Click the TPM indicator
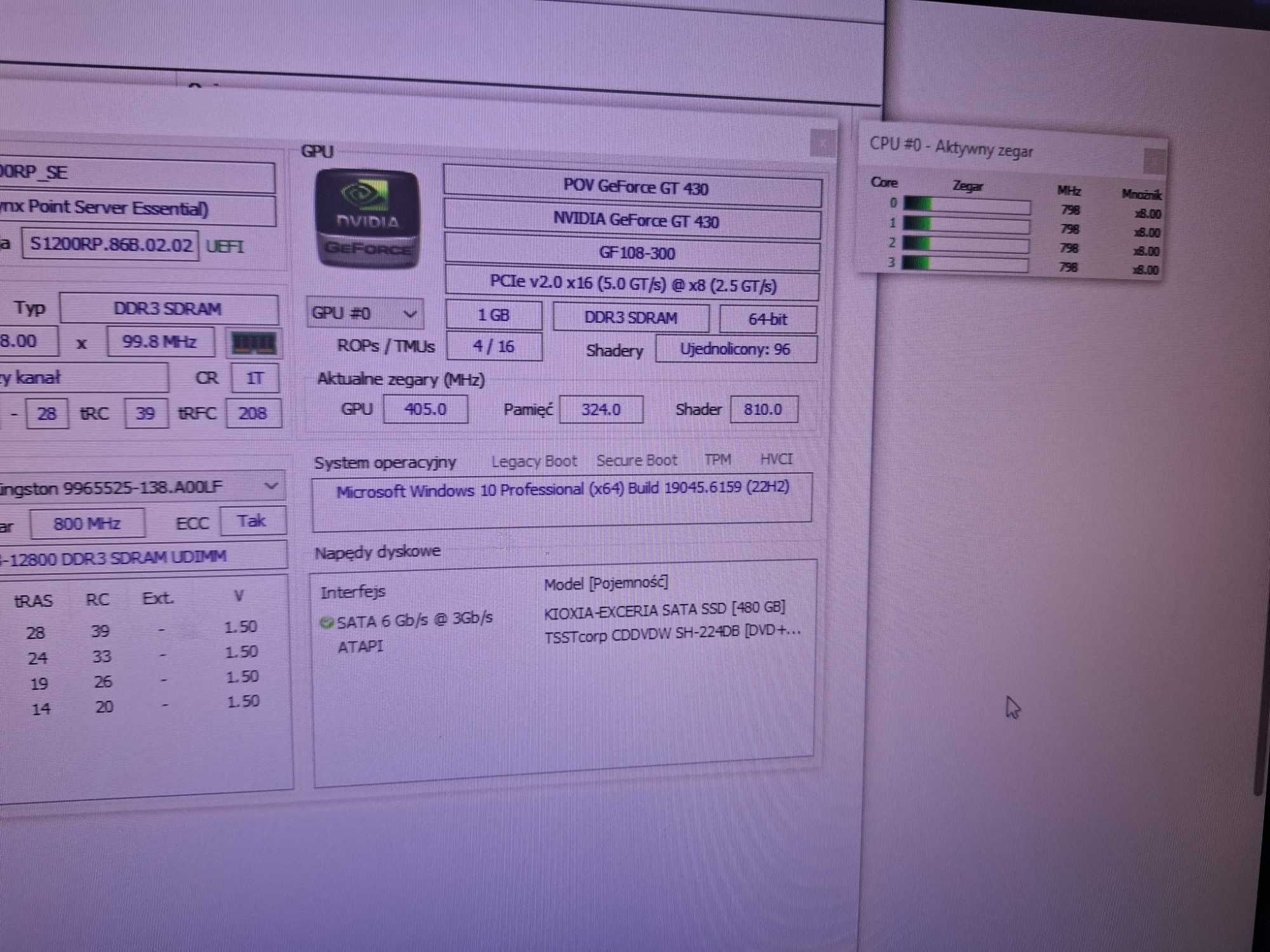1270x952 pixels. click(718, 459)
